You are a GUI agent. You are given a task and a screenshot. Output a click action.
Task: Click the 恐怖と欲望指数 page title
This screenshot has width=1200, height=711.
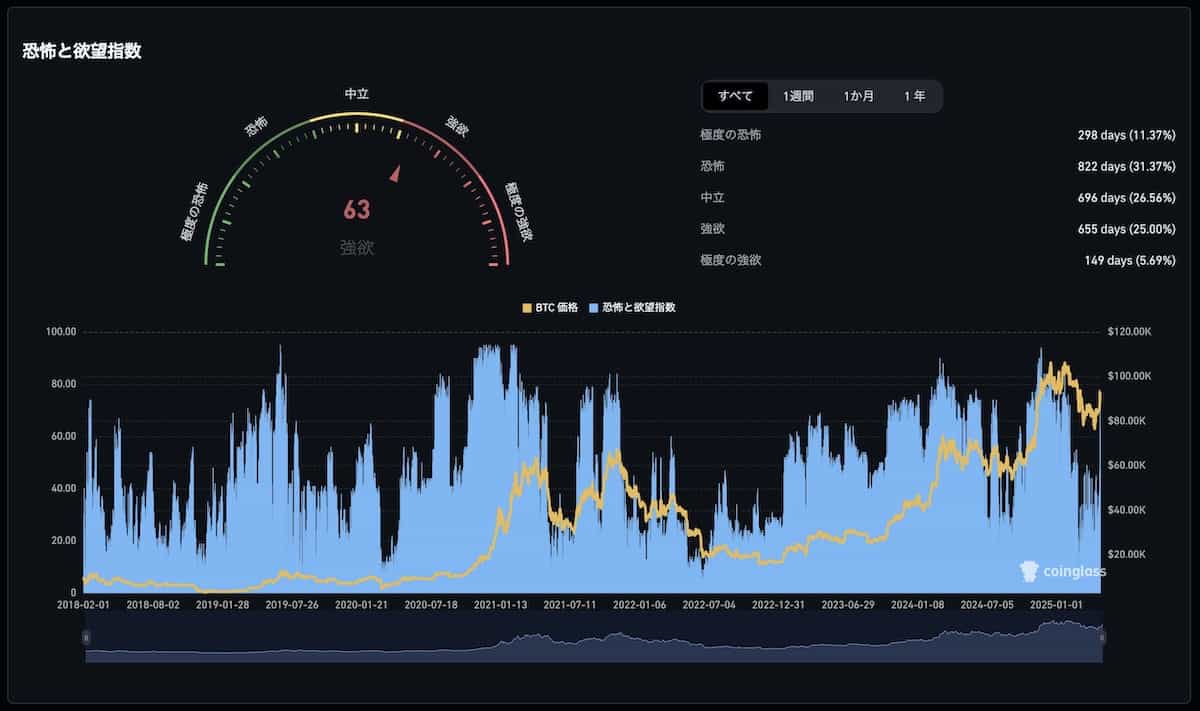(82, 51)
